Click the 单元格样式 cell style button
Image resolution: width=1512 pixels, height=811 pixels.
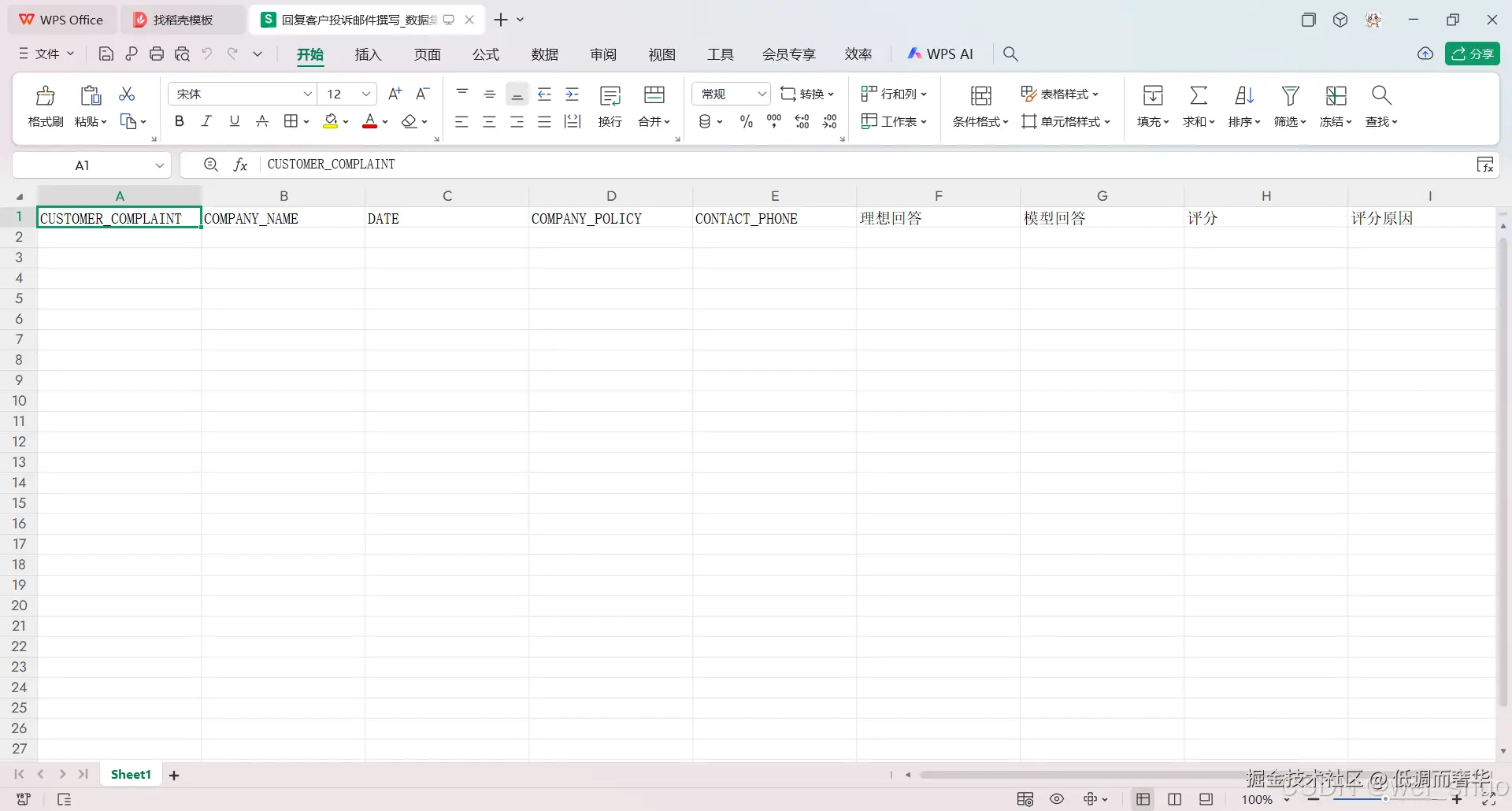point(1065,122)
